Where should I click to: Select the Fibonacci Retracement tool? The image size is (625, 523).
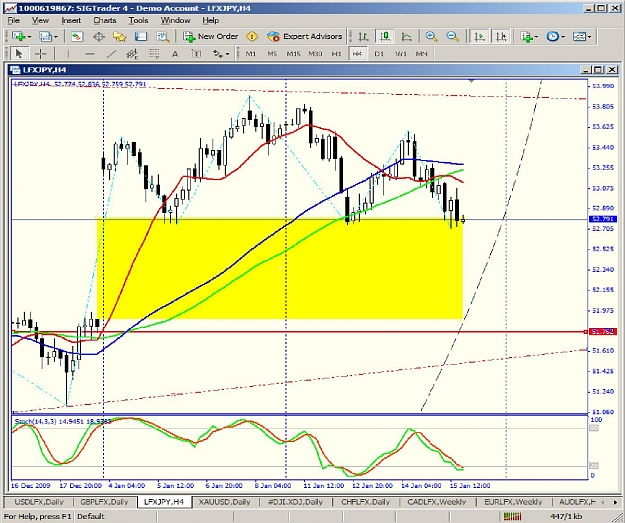click(x=154, y=53)
